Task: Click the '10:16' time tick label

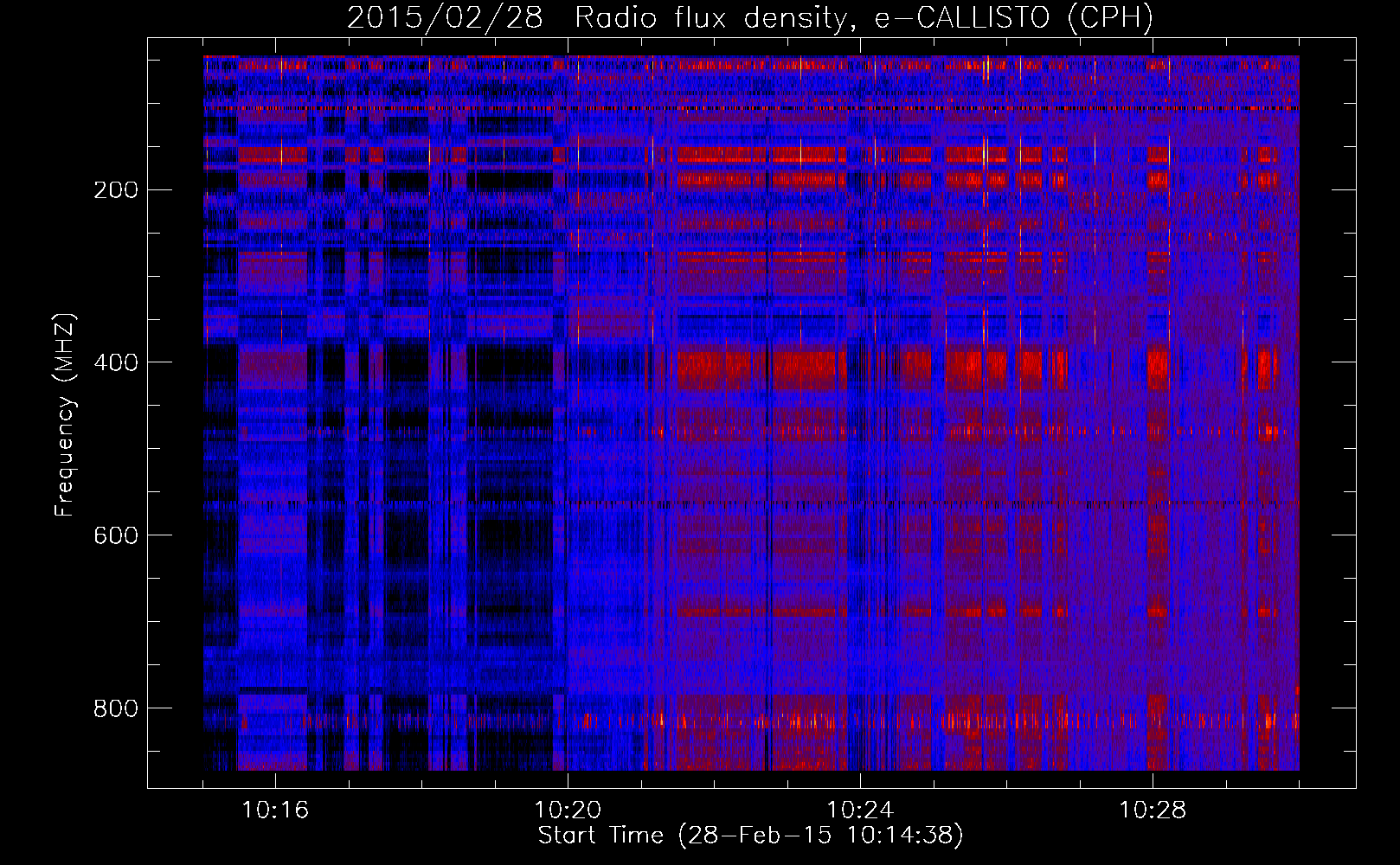Action: coord(275,811)
